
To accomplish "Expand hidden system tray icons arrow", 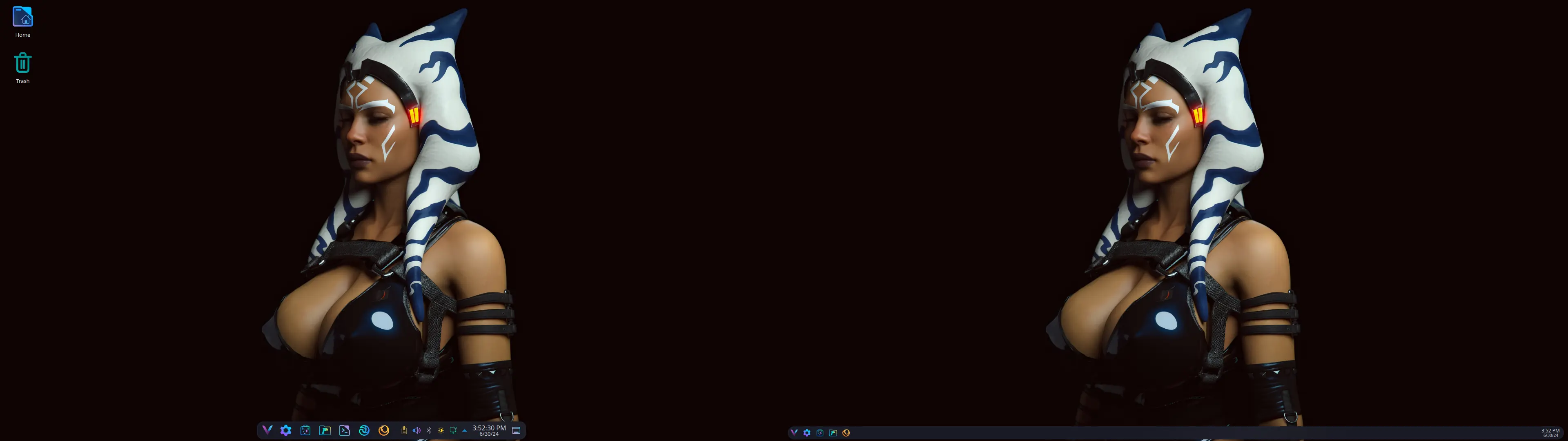I will coord(464,430).
